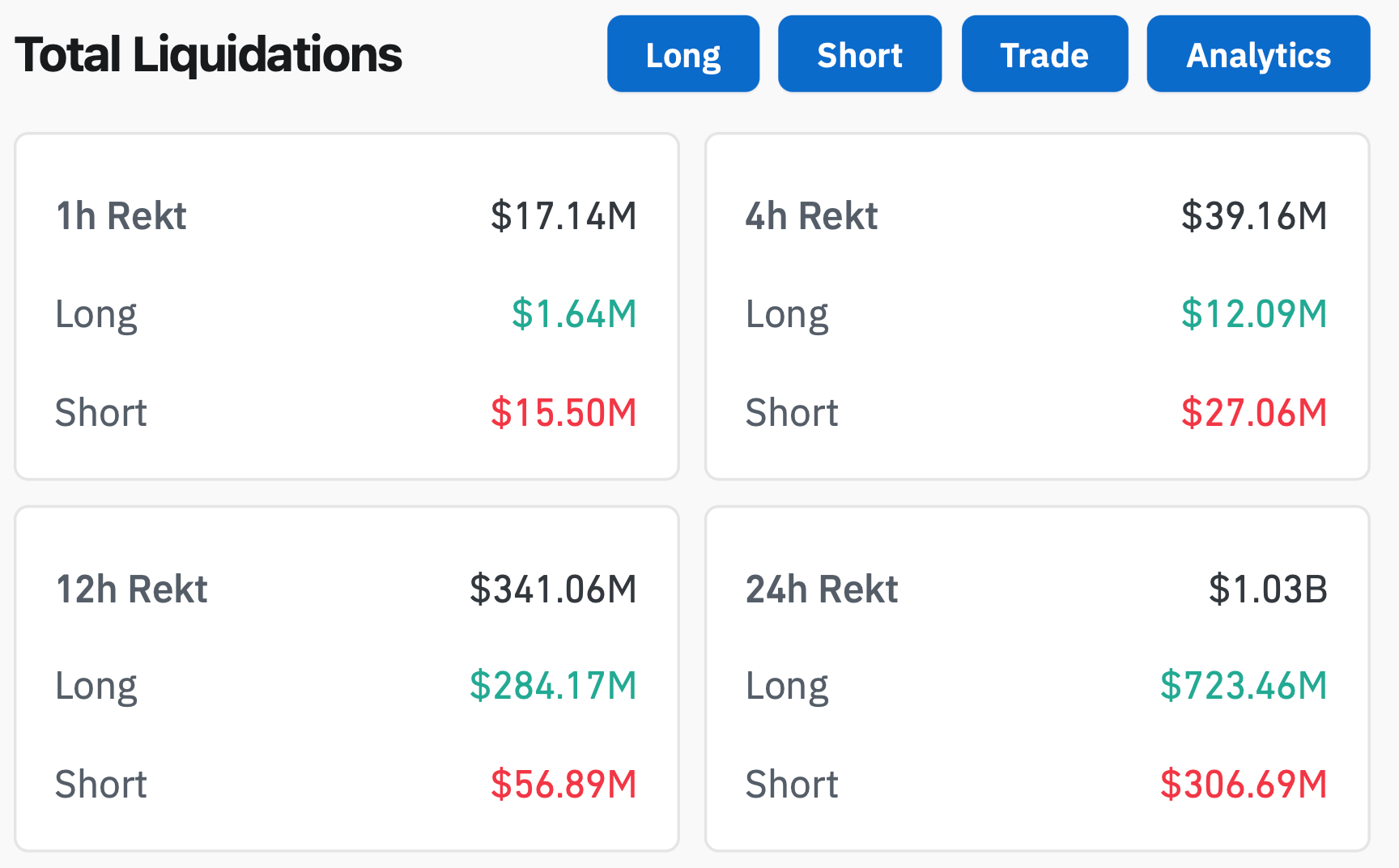Open the Trade button

pyautogui.click(x=1044, y=54)
